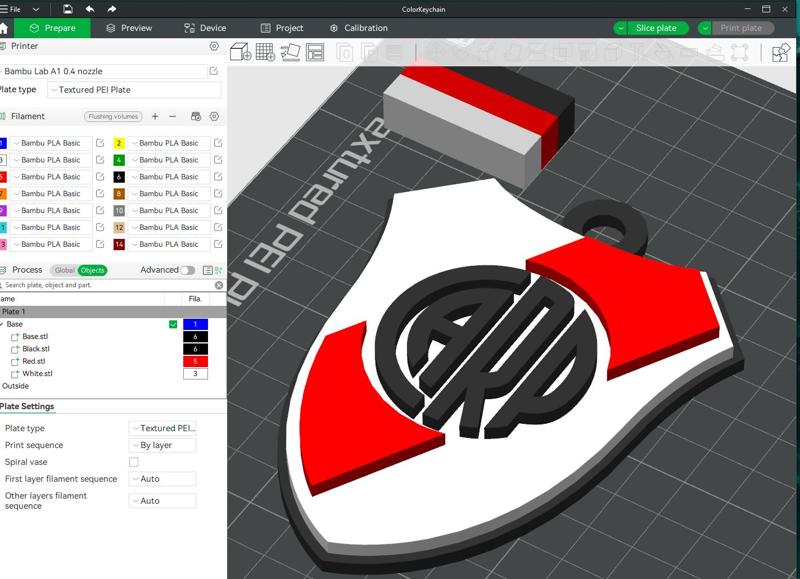The width and height of the screenshot is (800, 579).
Task: Remove a filament with minus icon
Action: pyautogui.click(x=172, y=116)
